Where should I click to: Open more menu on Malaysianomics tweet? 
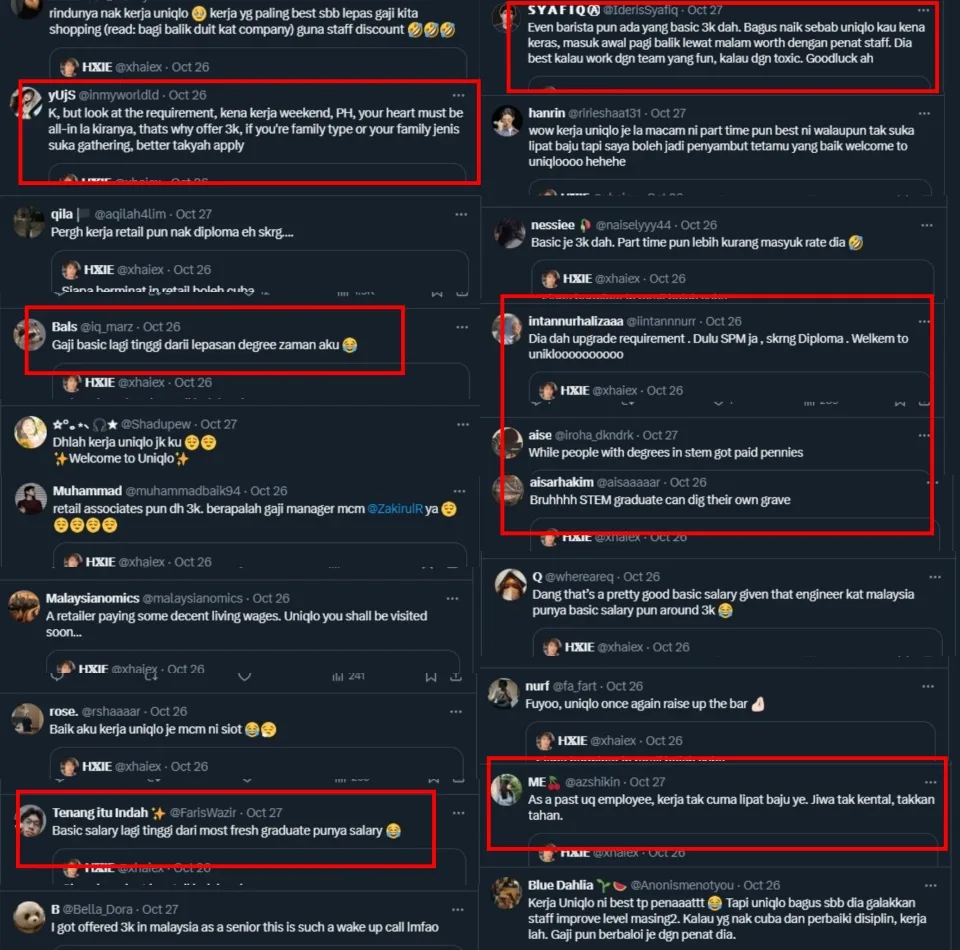452,599
